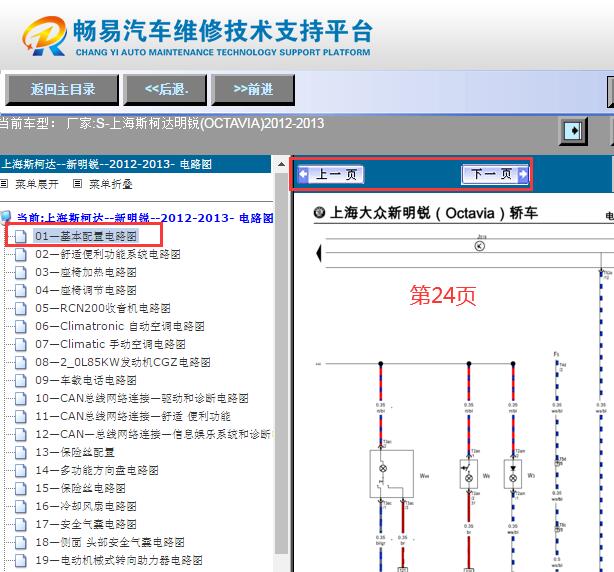Open 12—CAN—总线网络连接—信息娱乐系统和诊断

[153, 434]
